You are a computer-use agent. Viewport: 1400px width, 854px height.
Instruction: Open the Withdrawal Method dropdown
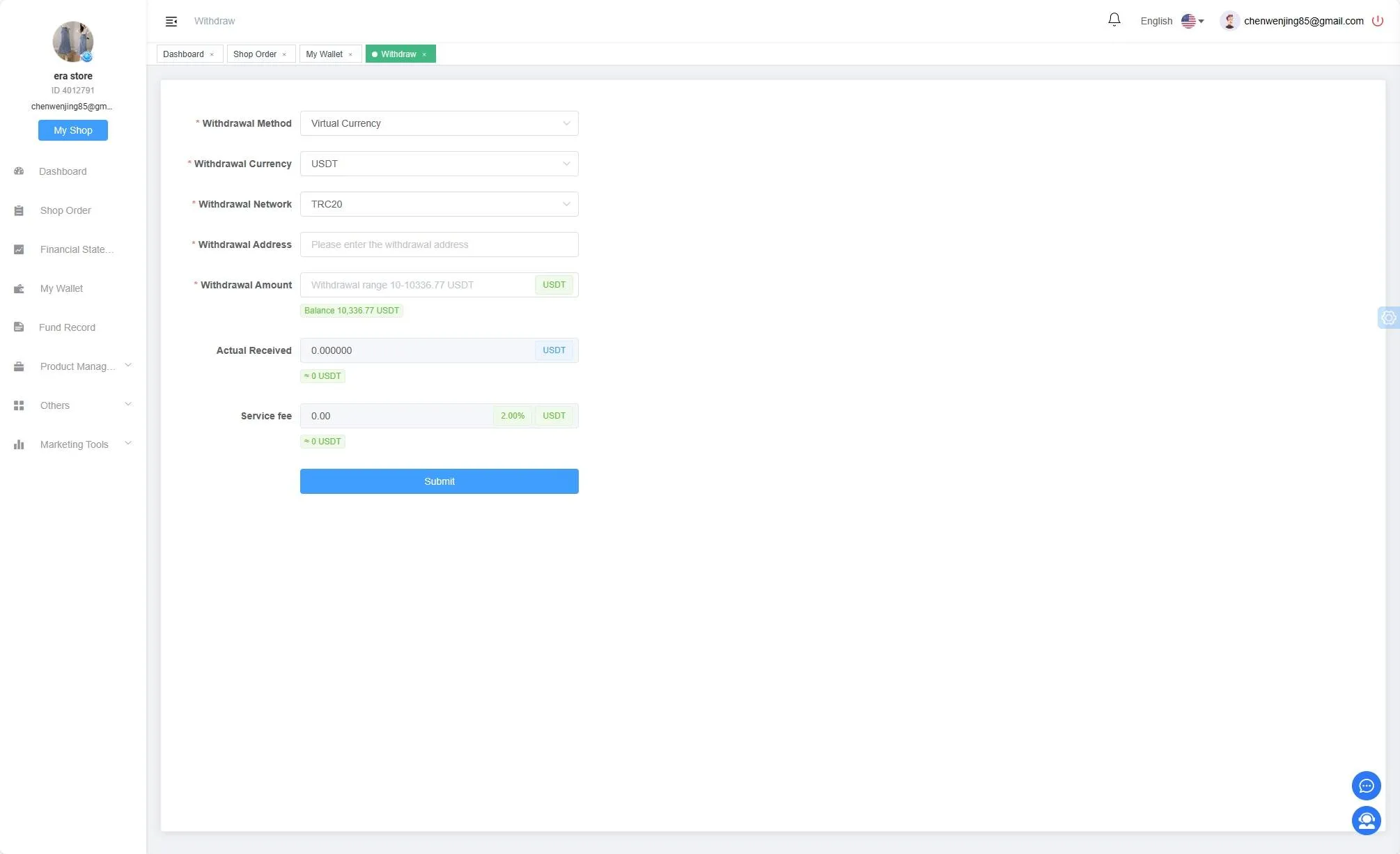[x=439, y=123]
